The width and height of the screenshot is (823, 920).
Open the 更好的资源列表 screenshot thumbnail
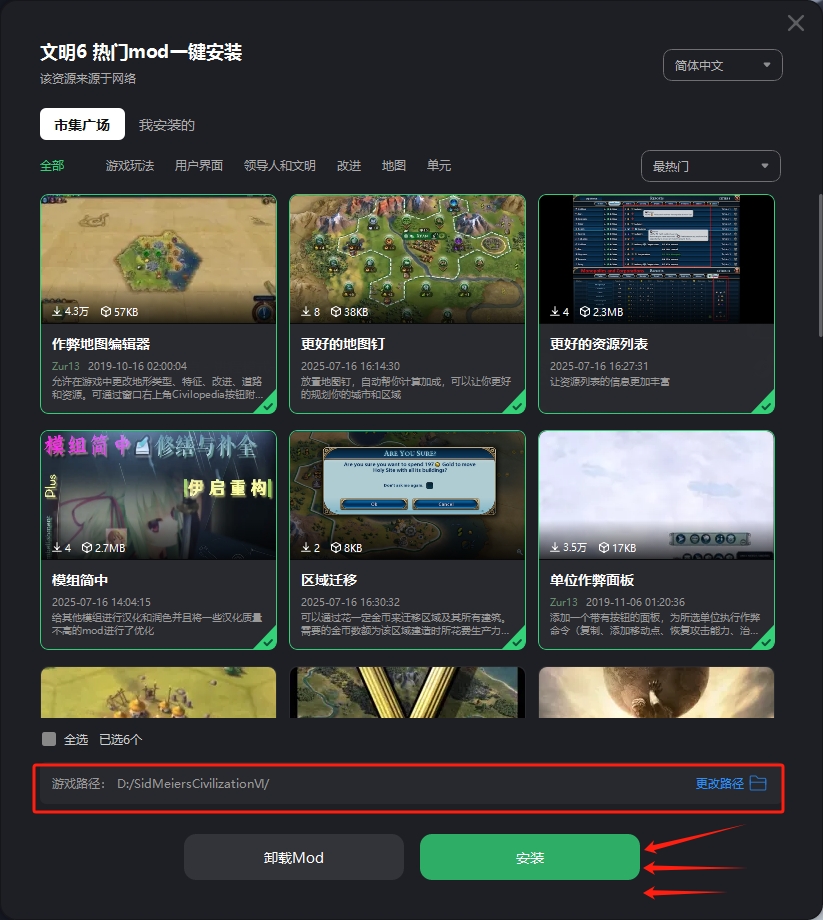coord(656,259)
